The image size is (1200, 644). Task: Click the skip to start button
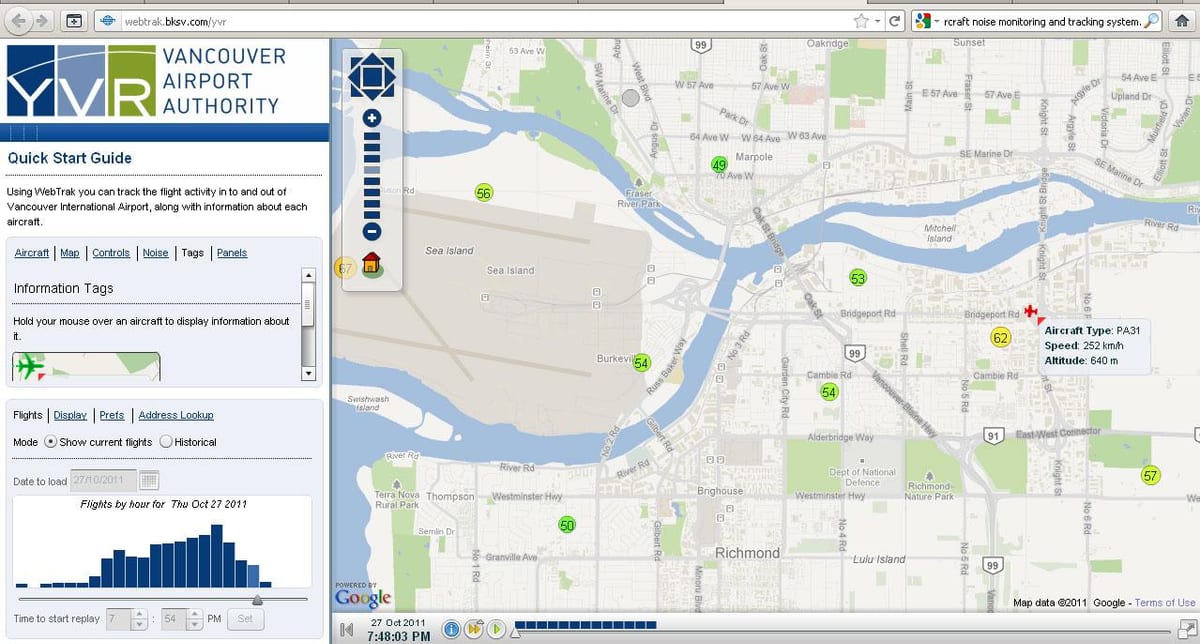coord(346,629)
